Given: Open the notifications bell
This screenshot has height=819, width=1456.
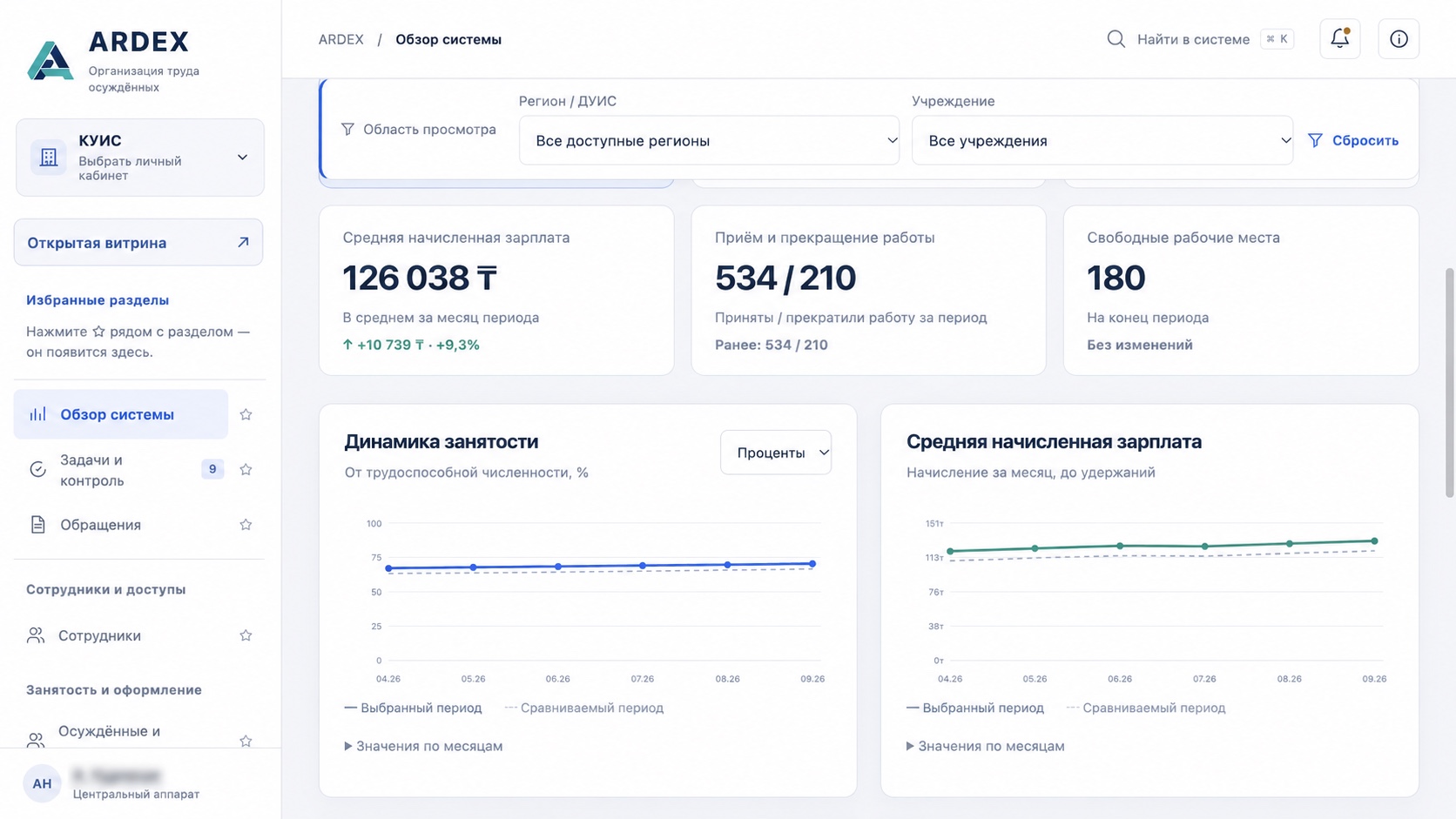Looking at the screenshot, I should click(1339, 38).
